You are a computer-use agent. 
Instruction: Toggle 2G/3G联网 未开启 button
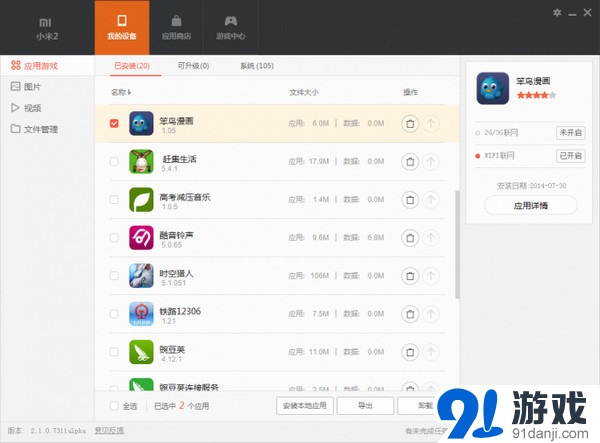pos(570,133)
